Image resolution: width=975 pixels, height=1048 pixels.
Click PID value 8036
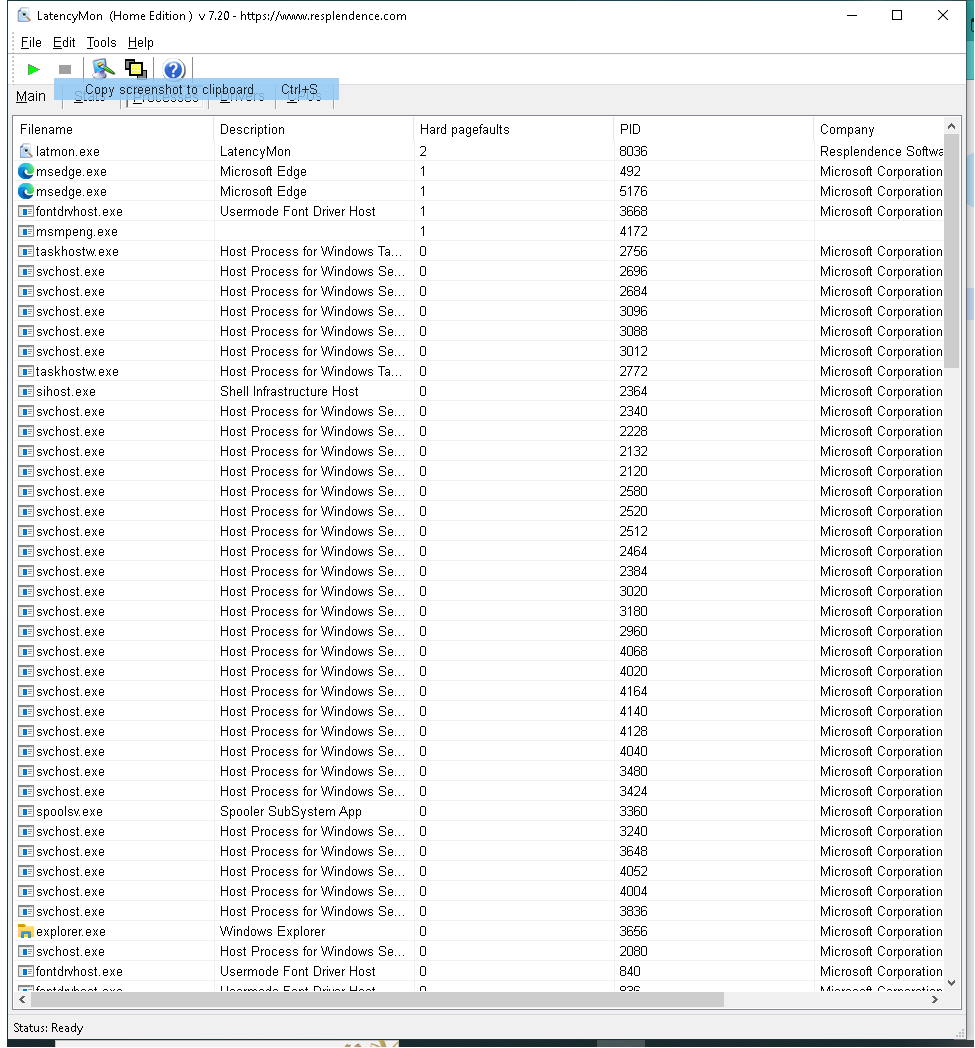click(x=633, y=151)
